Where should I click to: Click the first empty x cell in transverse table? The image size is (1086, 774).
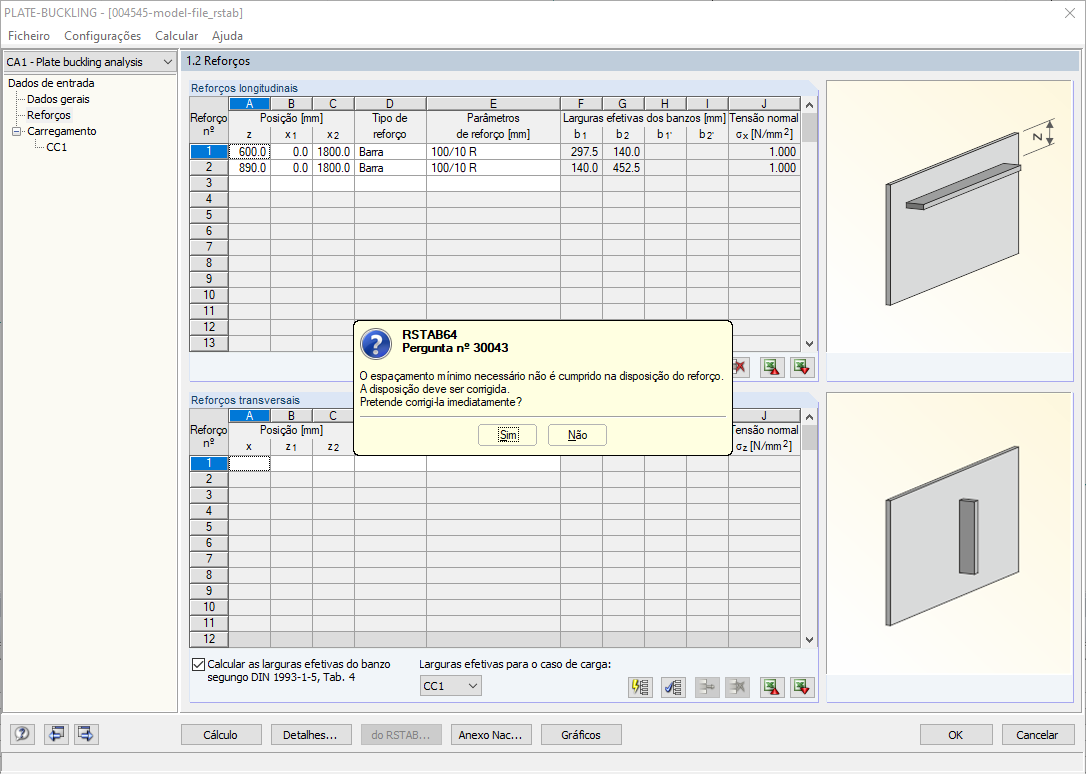pos(249,463)
